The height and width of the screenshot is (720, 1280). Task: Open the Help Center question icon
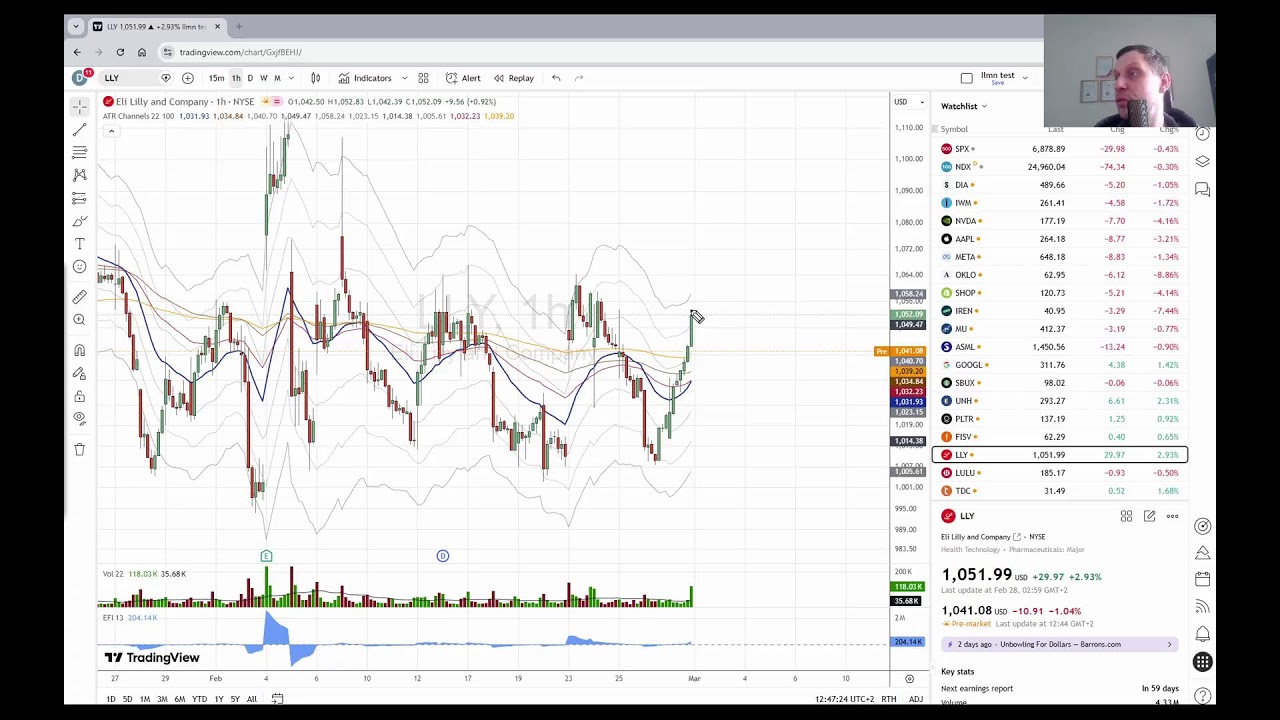click(1203, 695)
